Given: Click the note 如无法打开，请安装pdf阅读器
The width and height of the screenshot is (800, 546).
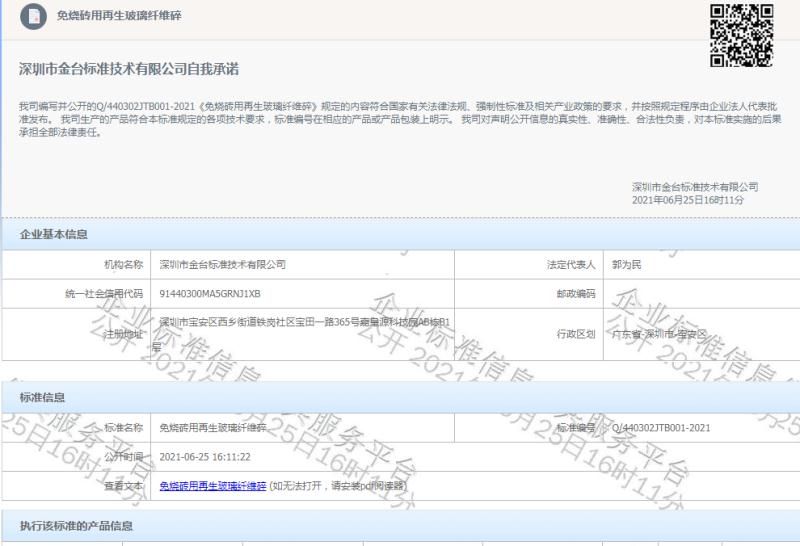Looking at the screenshot, I should [x=338, y=486].
